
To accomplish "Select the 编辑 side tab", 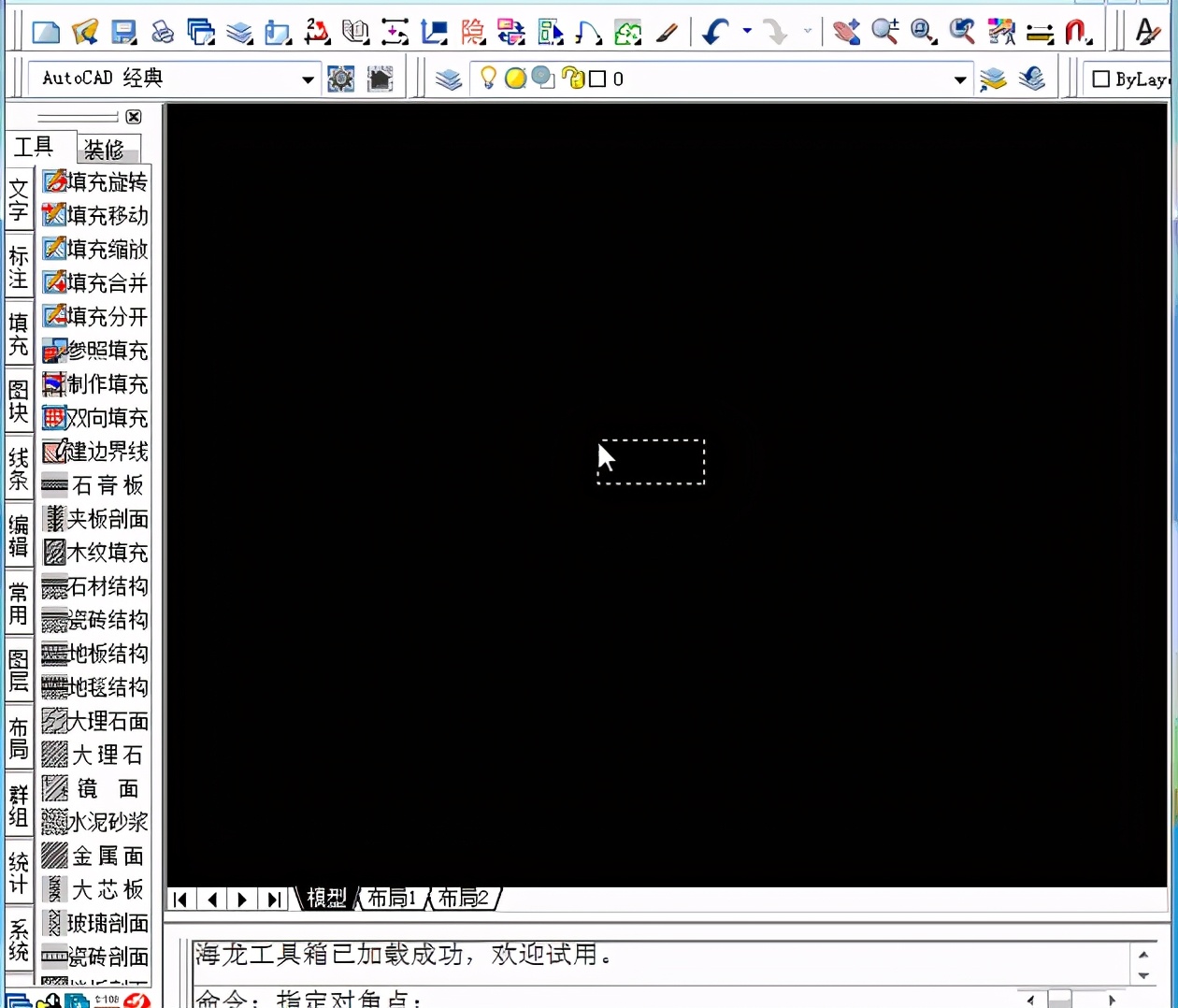I will (x=19, y=536).
